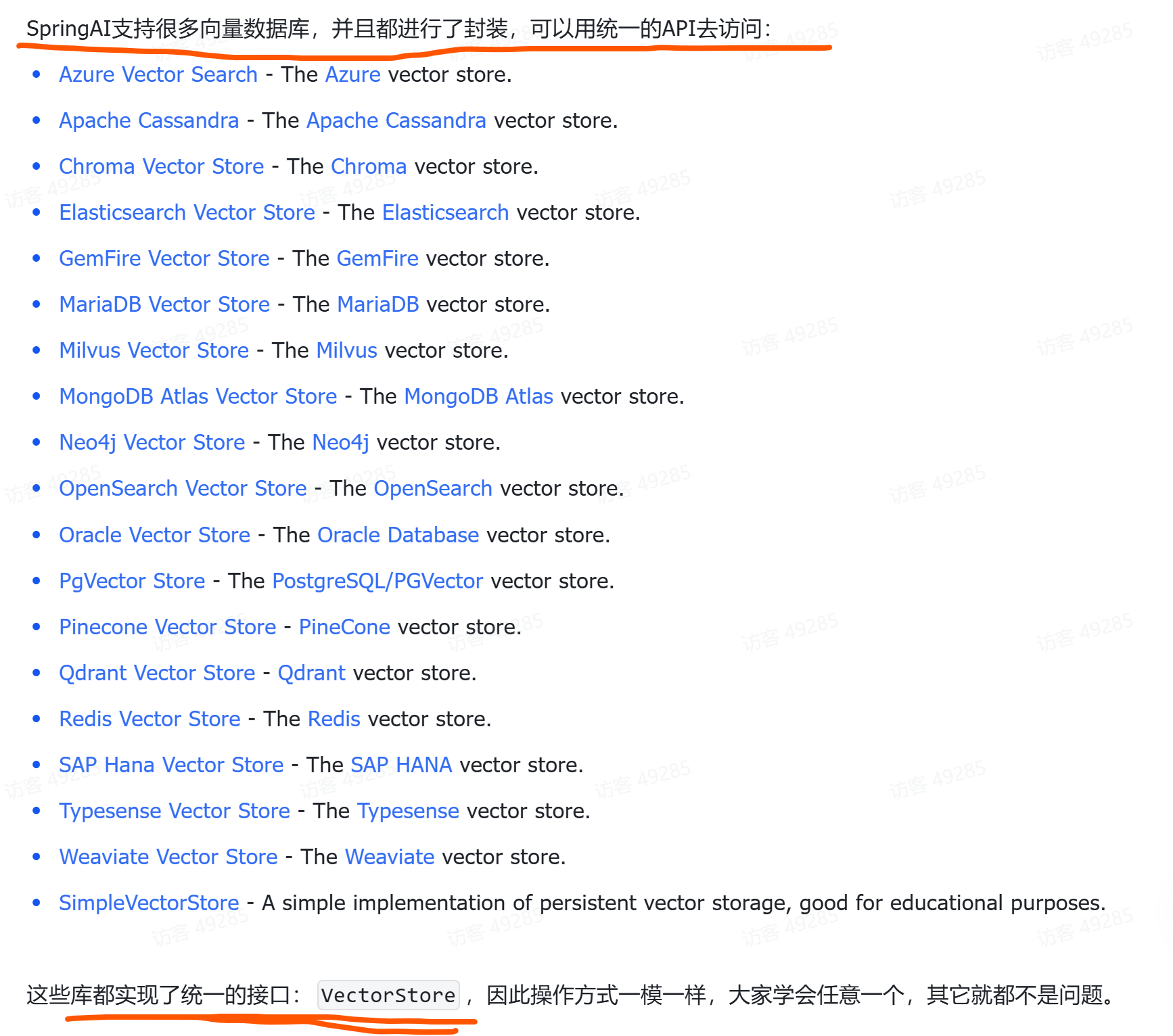Click Milvus link after 'The'
Viewport: 1173px width, 1036px height.
(x=347, y=350)
